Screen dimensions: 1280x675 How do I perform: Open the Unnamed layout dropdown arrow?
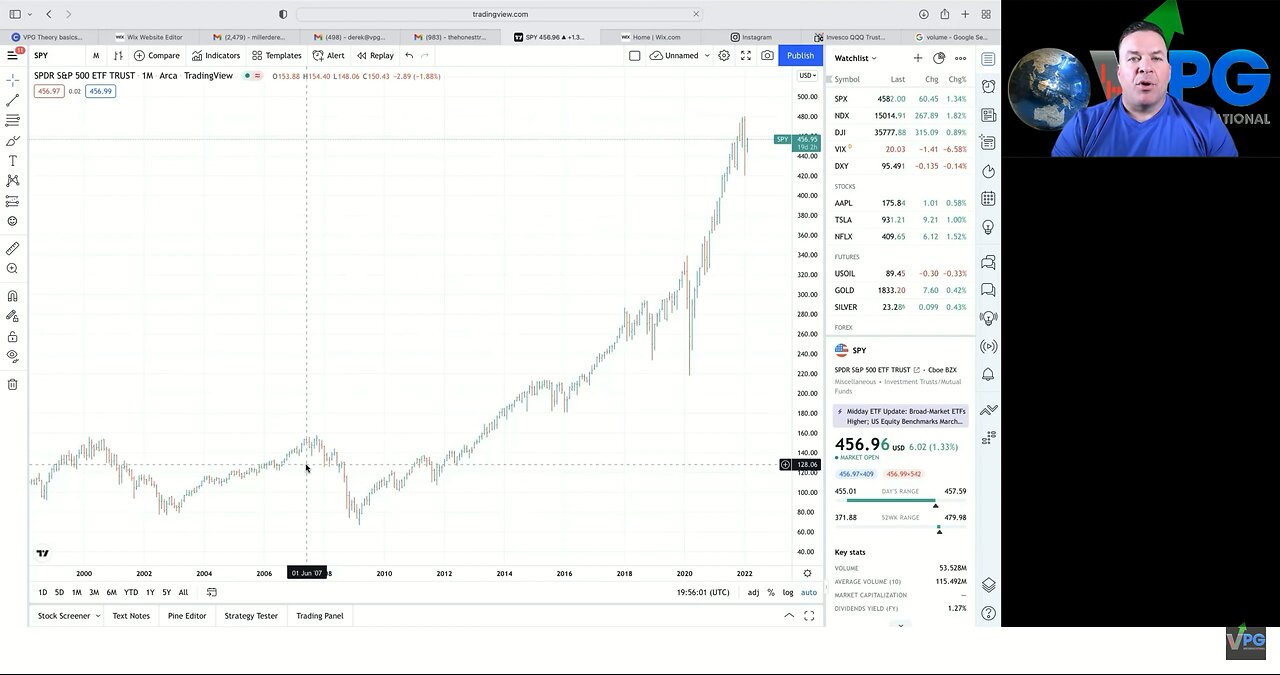(x=707, y=56)
